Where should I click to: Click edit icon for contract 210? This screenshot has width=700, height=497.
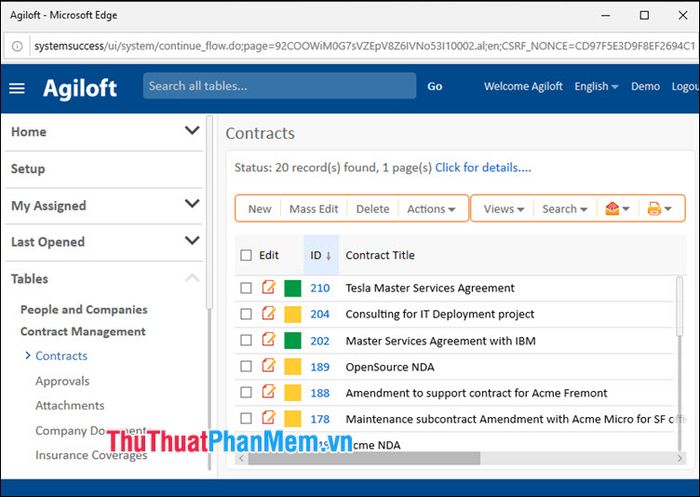(268, 288)
